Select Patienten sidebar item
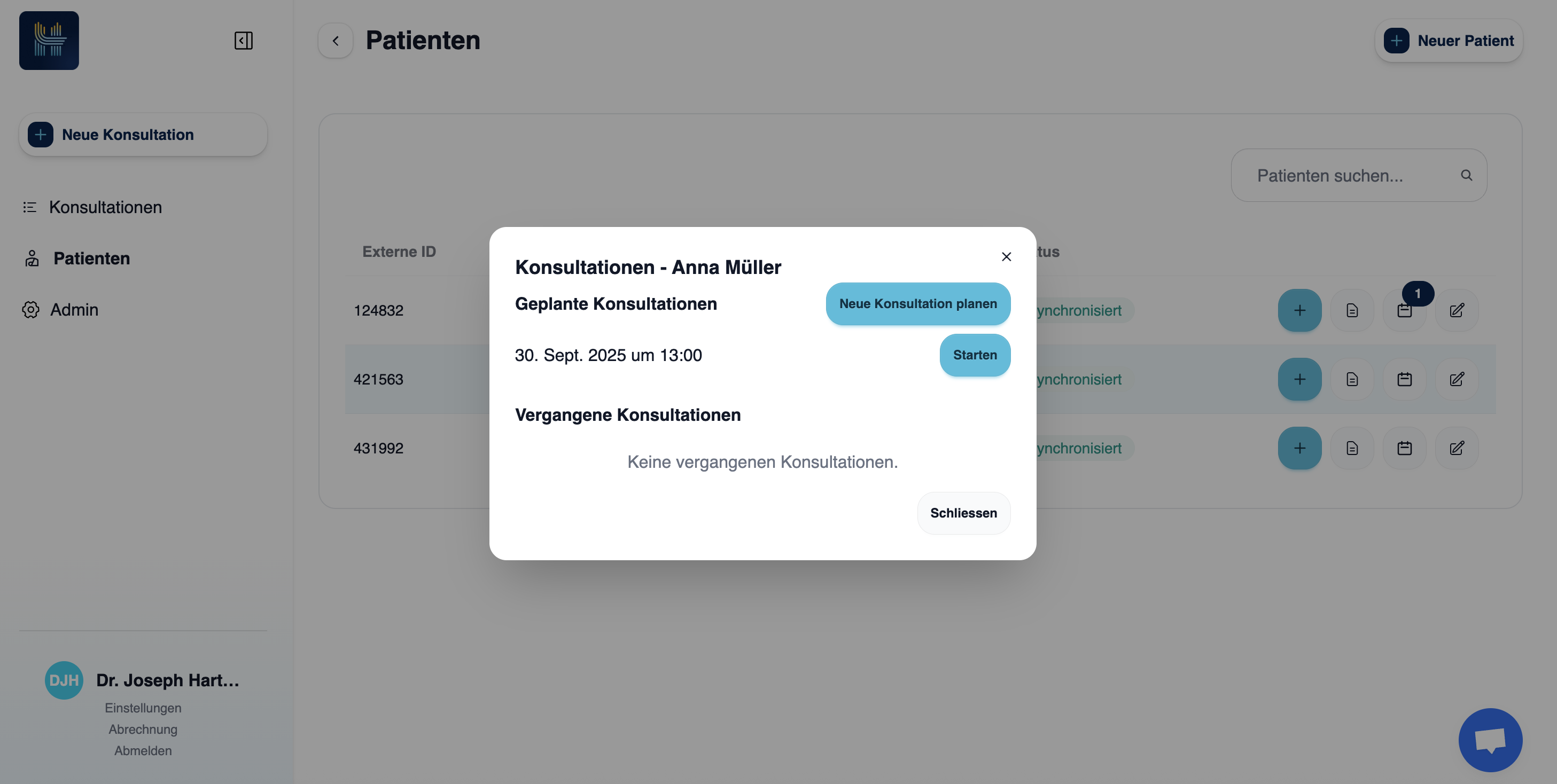Viewport: 1557px width, 784px height. point(91,258)
